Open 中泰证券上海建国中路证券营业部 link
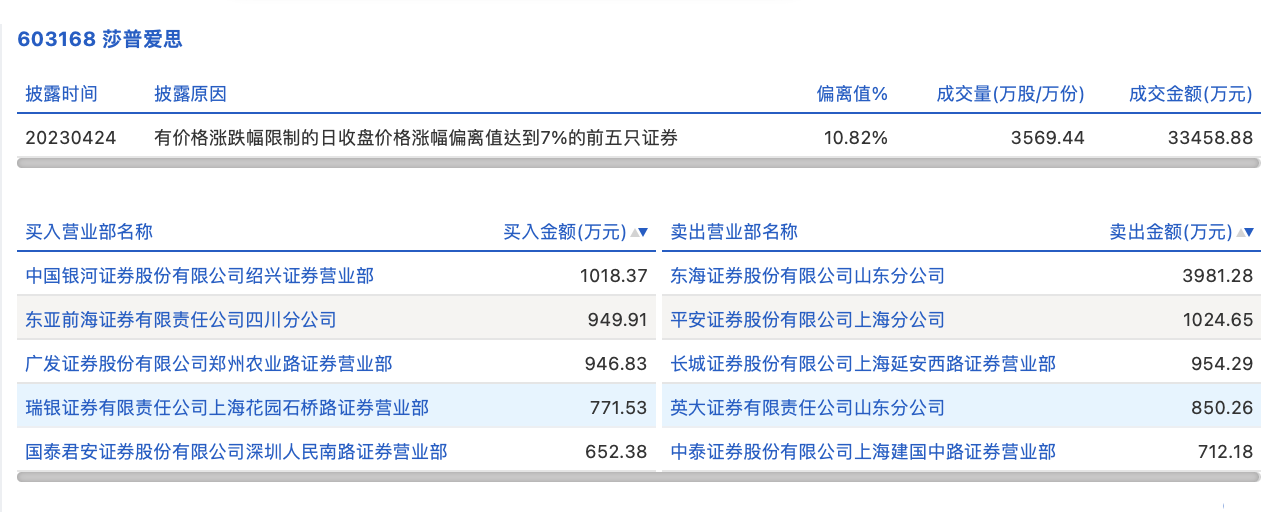Image resolution: width=1278 pixels, height=512 pixels. (863, 452)
